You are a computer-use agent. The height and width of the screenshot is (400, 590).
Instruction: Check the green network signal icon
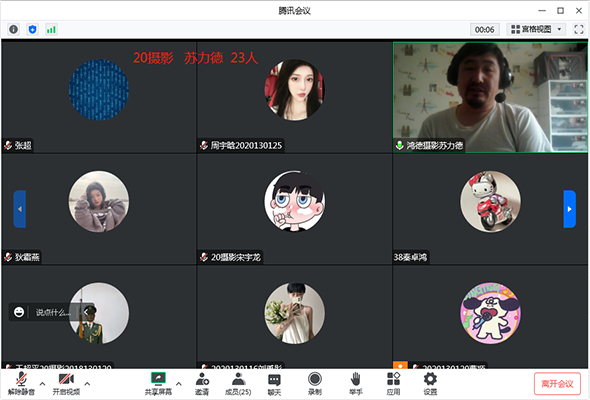51,29
